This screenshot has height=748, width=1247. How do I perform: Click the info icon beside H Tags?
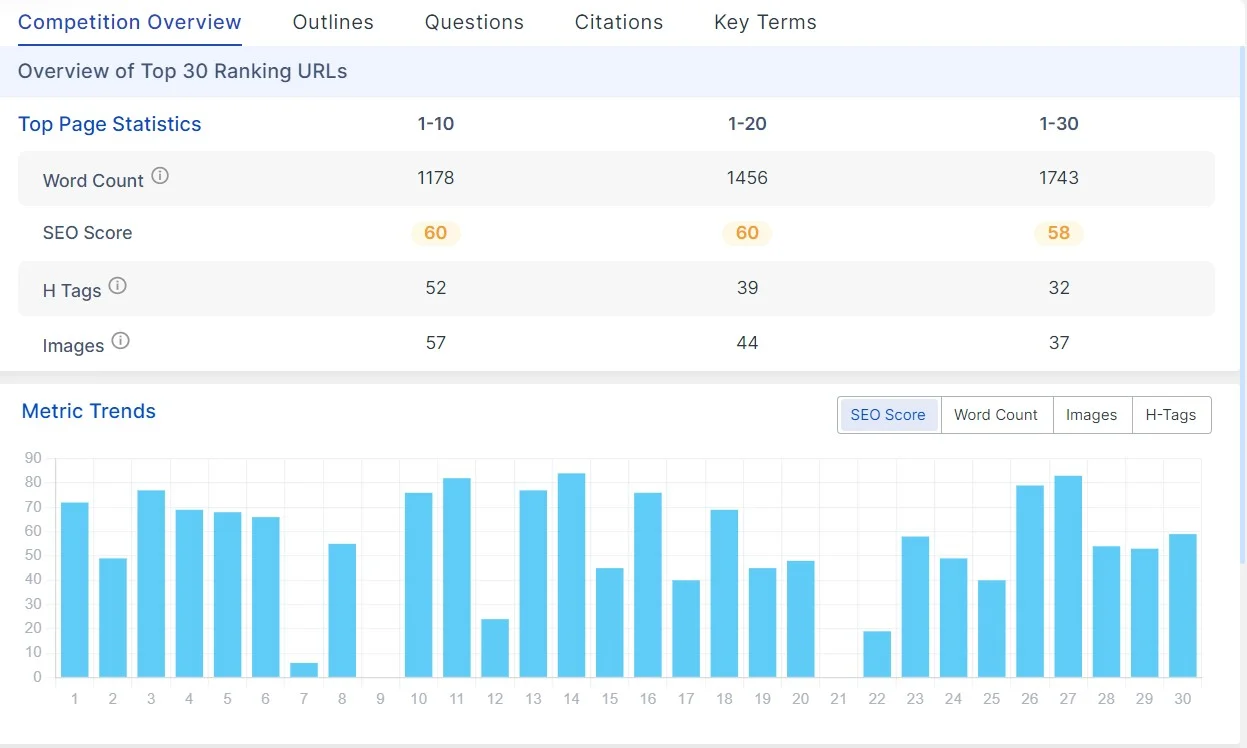click(x=118, y=284)
